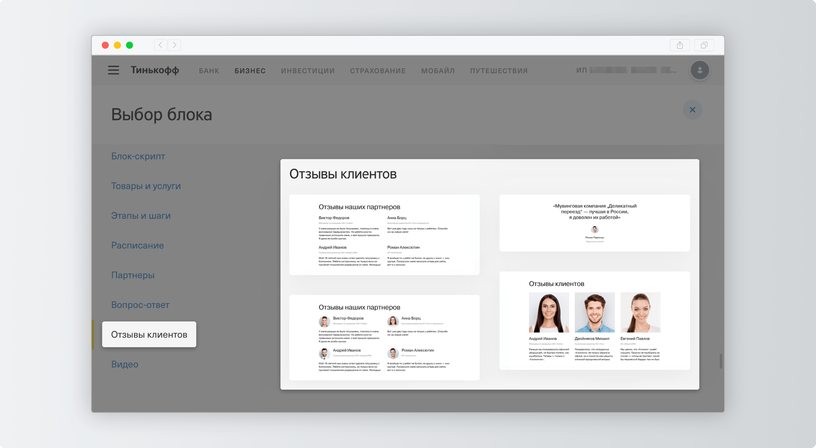Open the ПУТЕШЕСТВИЯ navigation item
Viewport: 816px width, 448px height.
[499, 71]
